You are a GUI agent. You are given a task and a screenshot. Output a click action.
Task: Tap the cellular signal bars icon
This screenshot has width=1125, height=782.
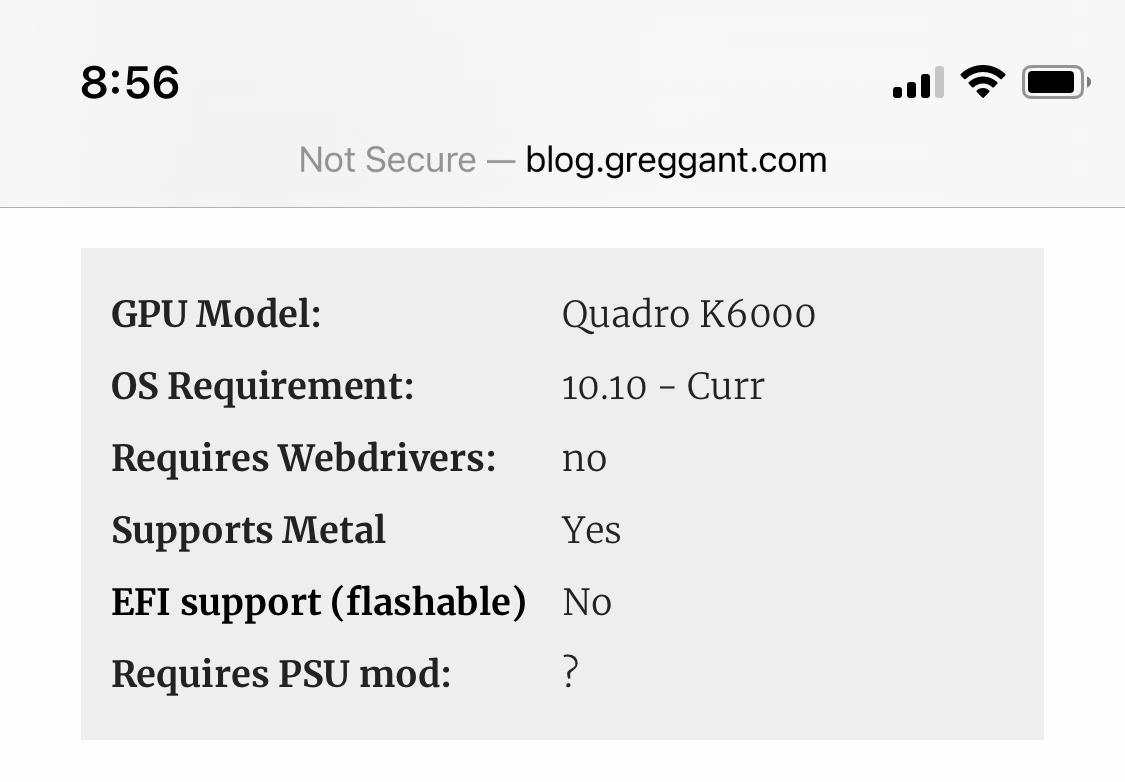(x=918, y=83)
